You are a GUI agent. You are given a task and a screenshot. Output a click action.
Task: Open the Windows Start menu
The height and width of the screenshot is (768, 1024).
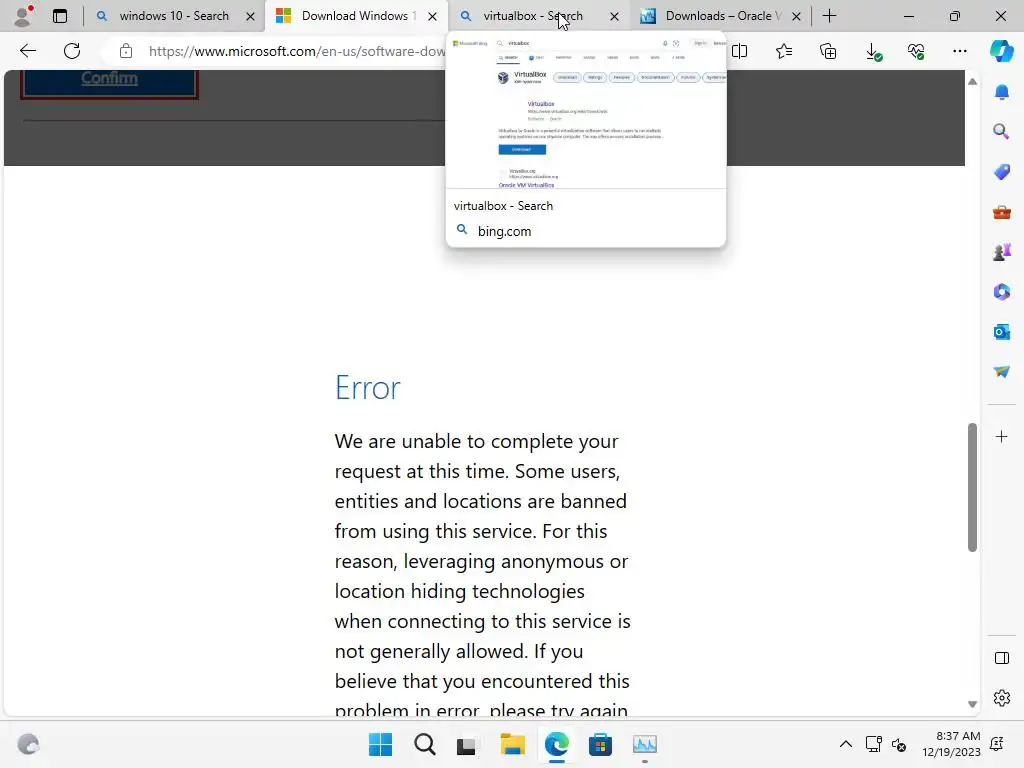pyautogui.click(x=381, y=744)
